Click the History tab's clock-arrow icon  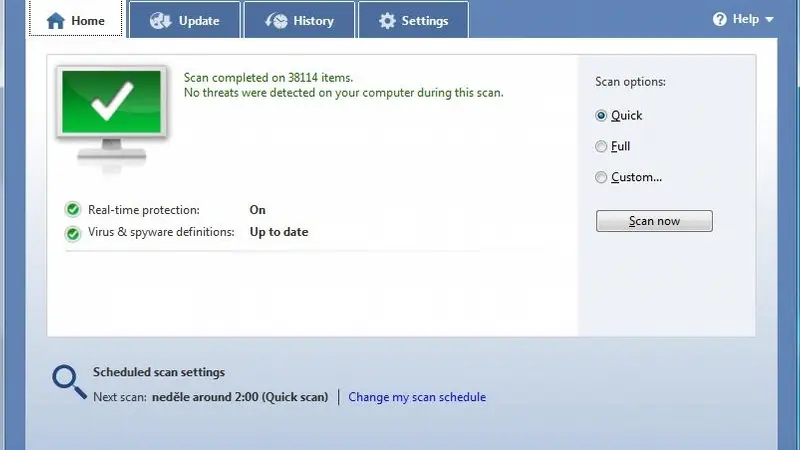276,20
